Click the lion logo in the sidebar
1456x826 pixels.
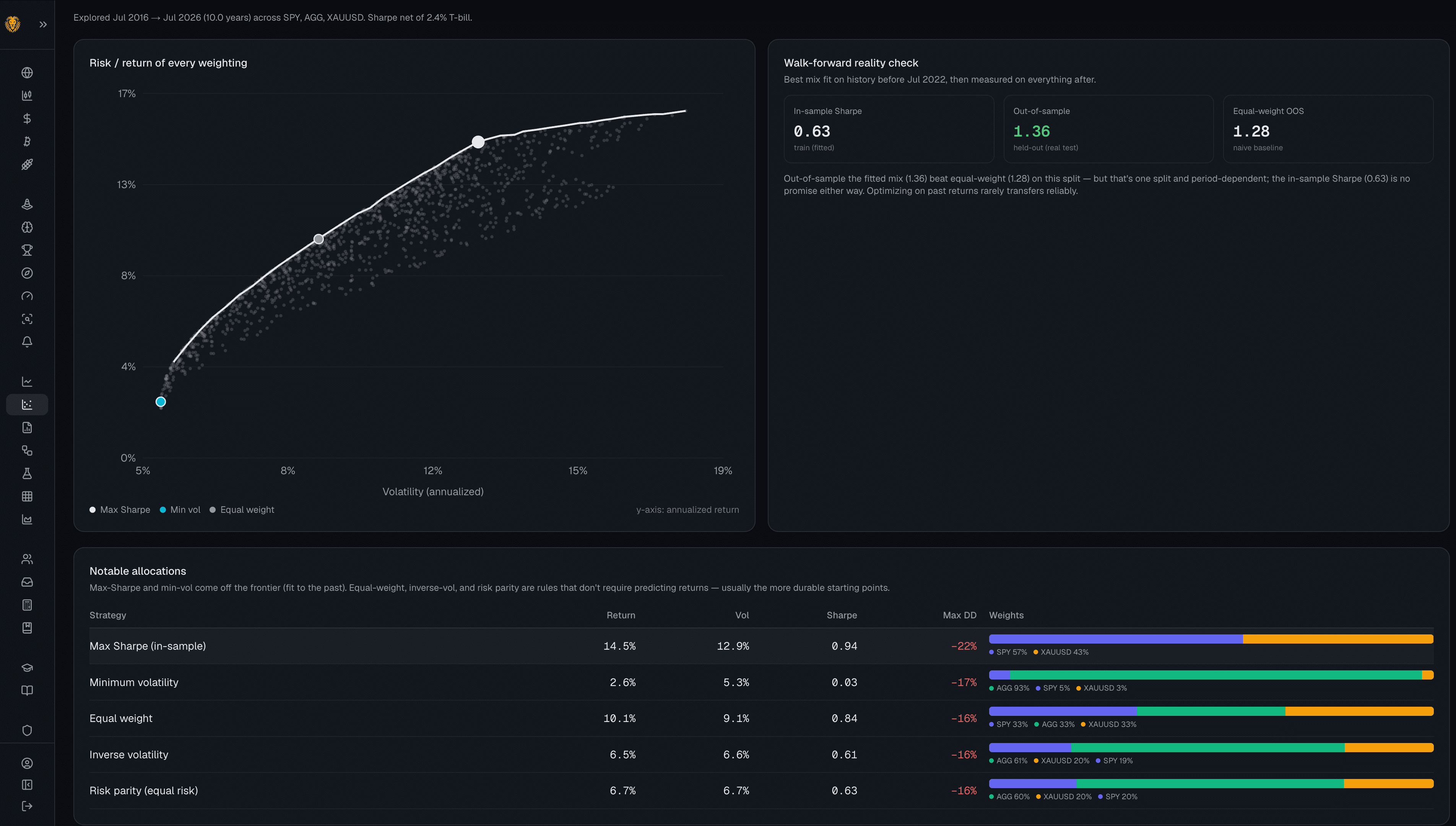13,24
